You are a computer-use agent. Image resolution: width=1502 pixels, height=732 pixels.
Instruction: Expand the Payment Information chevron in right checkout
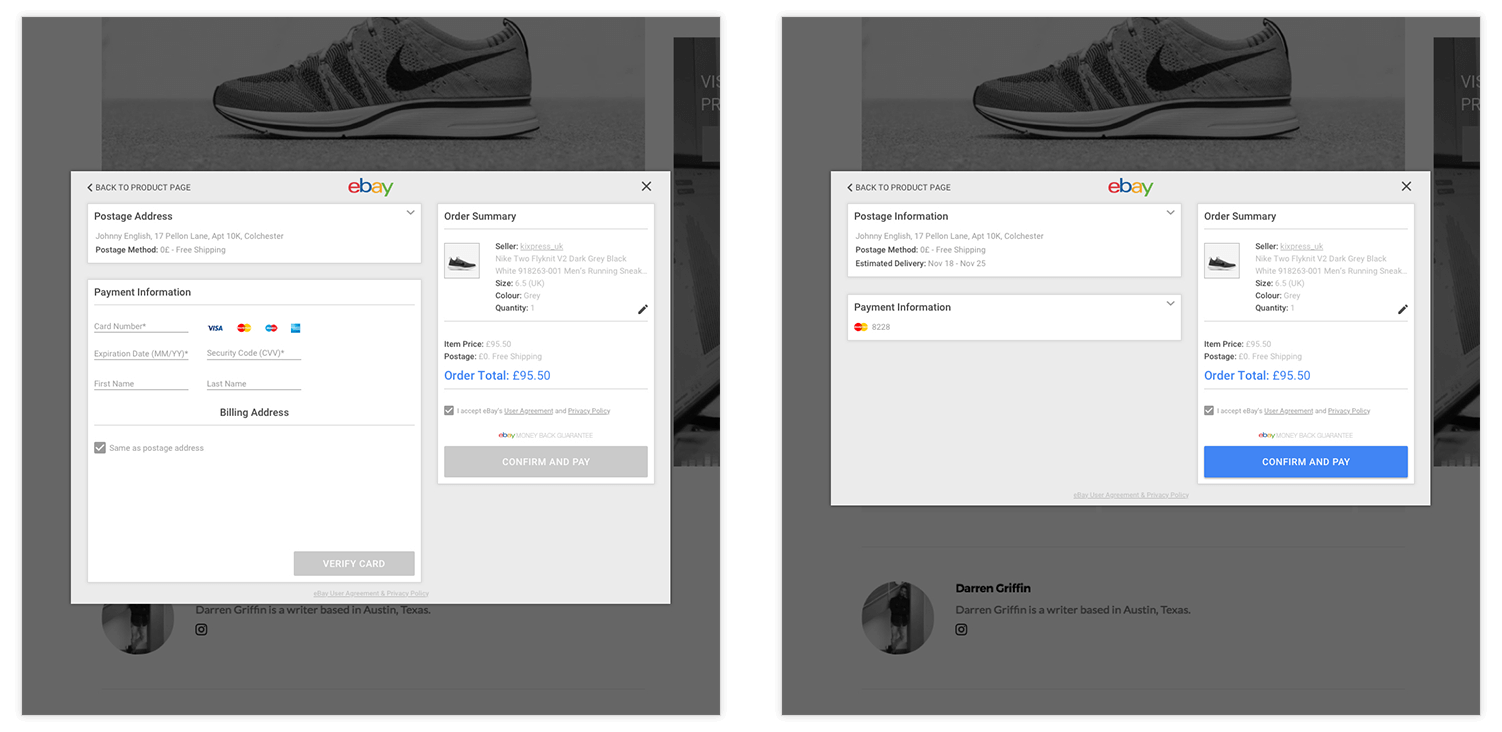(1170, 303)
